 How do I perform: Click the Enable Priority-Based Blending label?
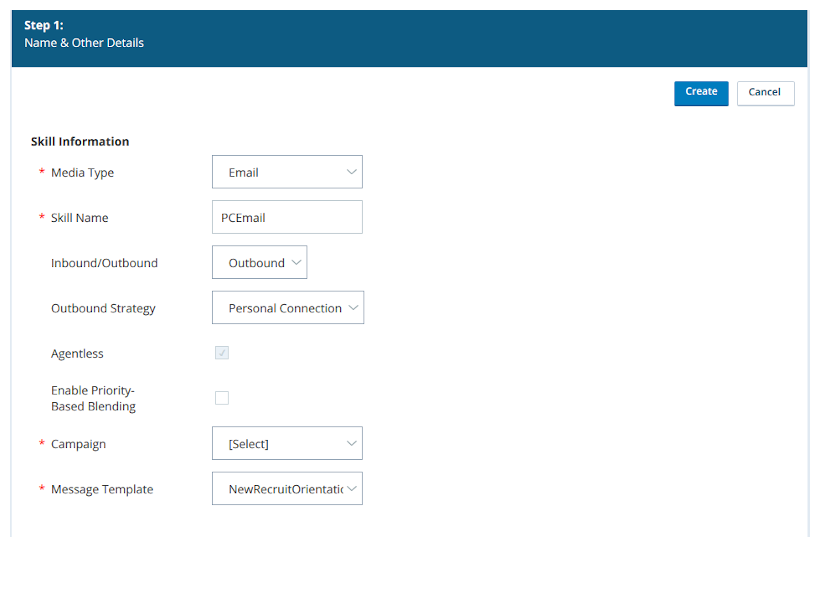coord(93,398)
